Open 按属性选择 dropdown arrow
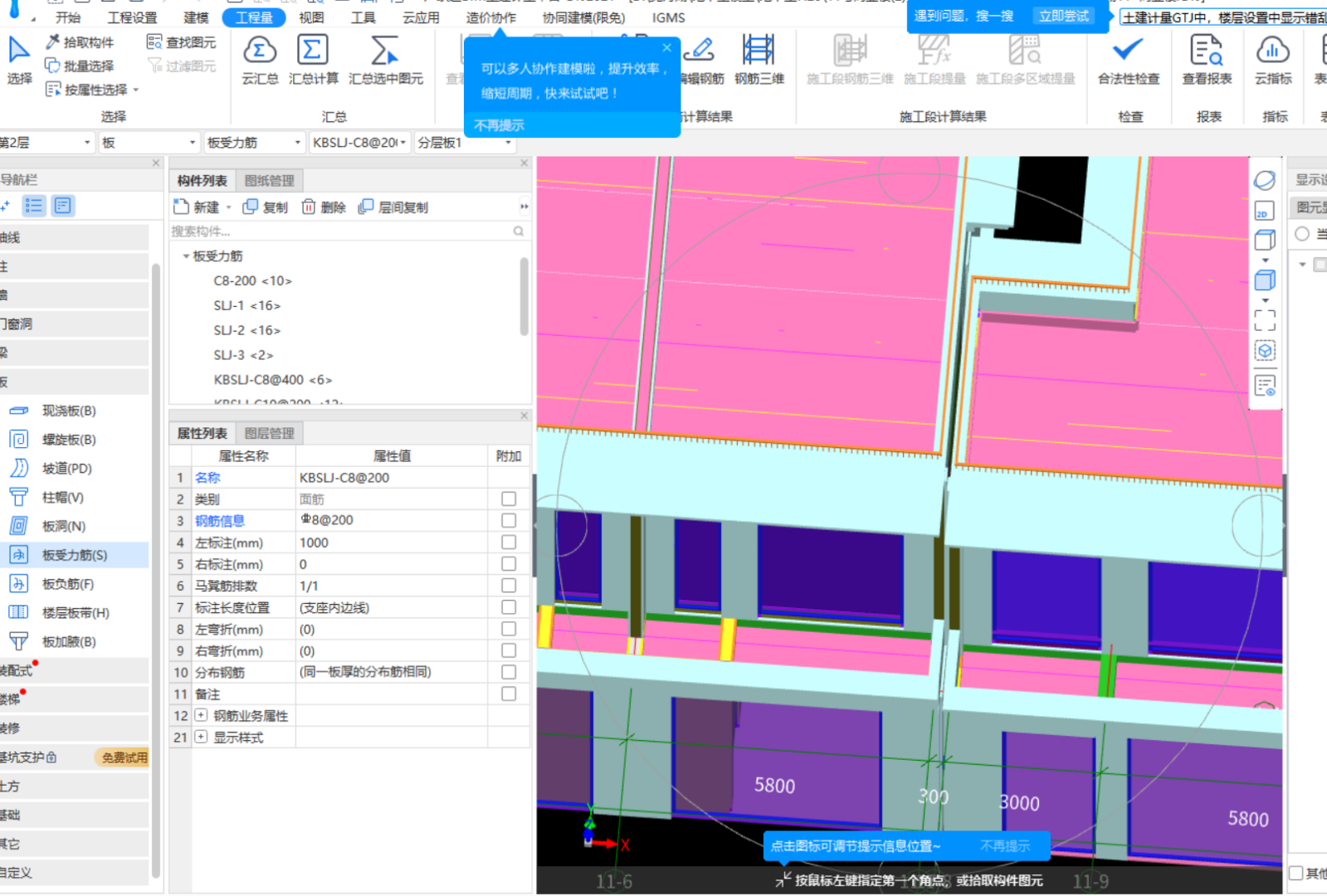The height and width of the screenshot is (896, 1327). pos(135,90)
